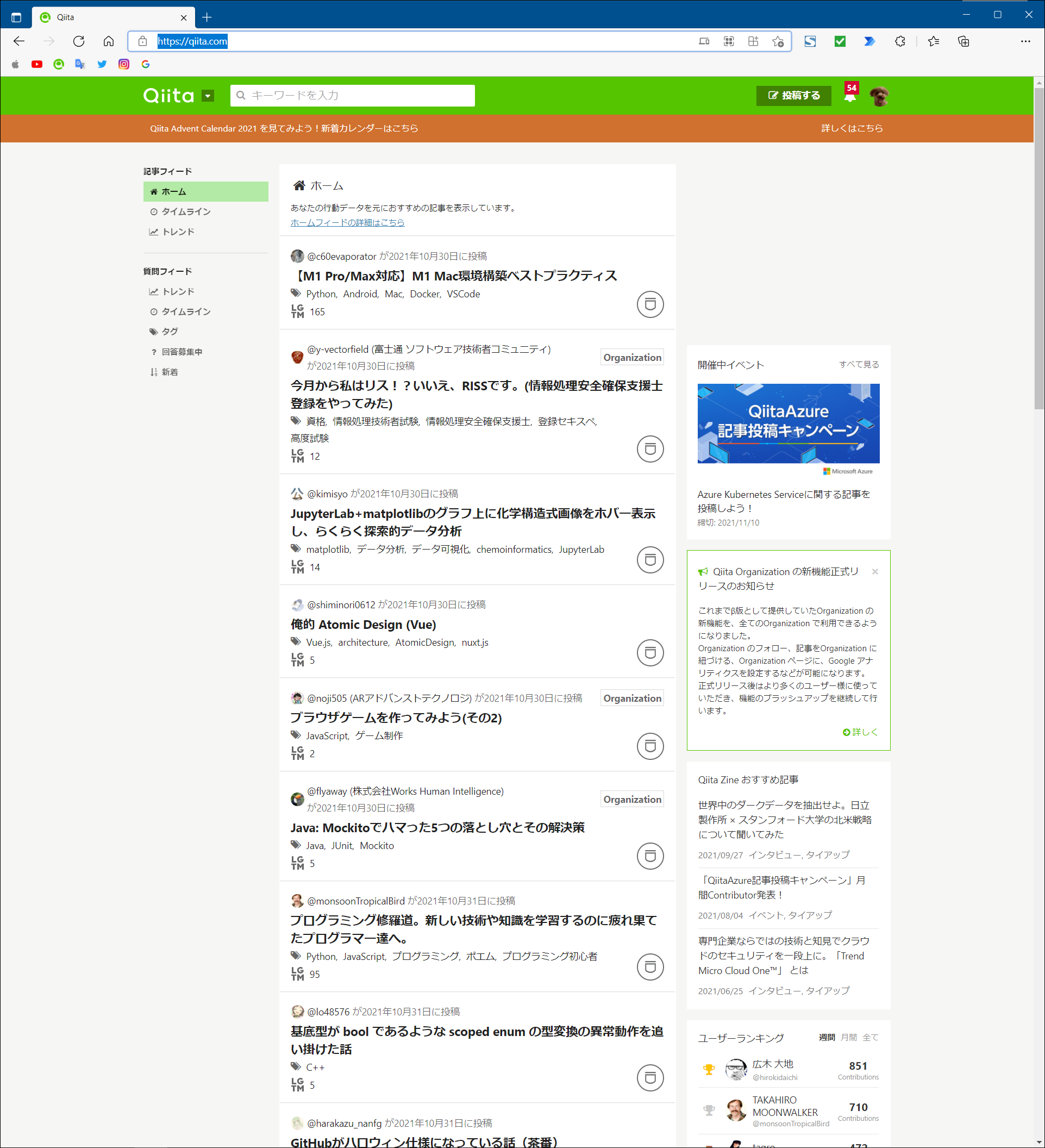Open the Instagram bookmark
The image size is (1045, 1148).
[123, 64]
